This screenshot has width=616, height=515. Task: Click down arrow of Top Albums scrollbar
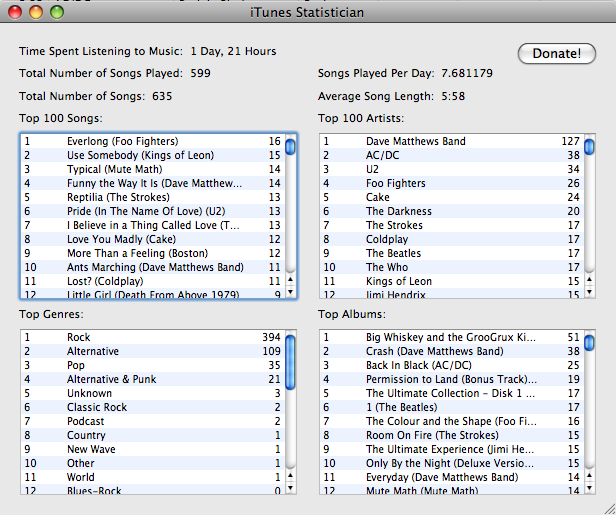[x=589, y=488]
